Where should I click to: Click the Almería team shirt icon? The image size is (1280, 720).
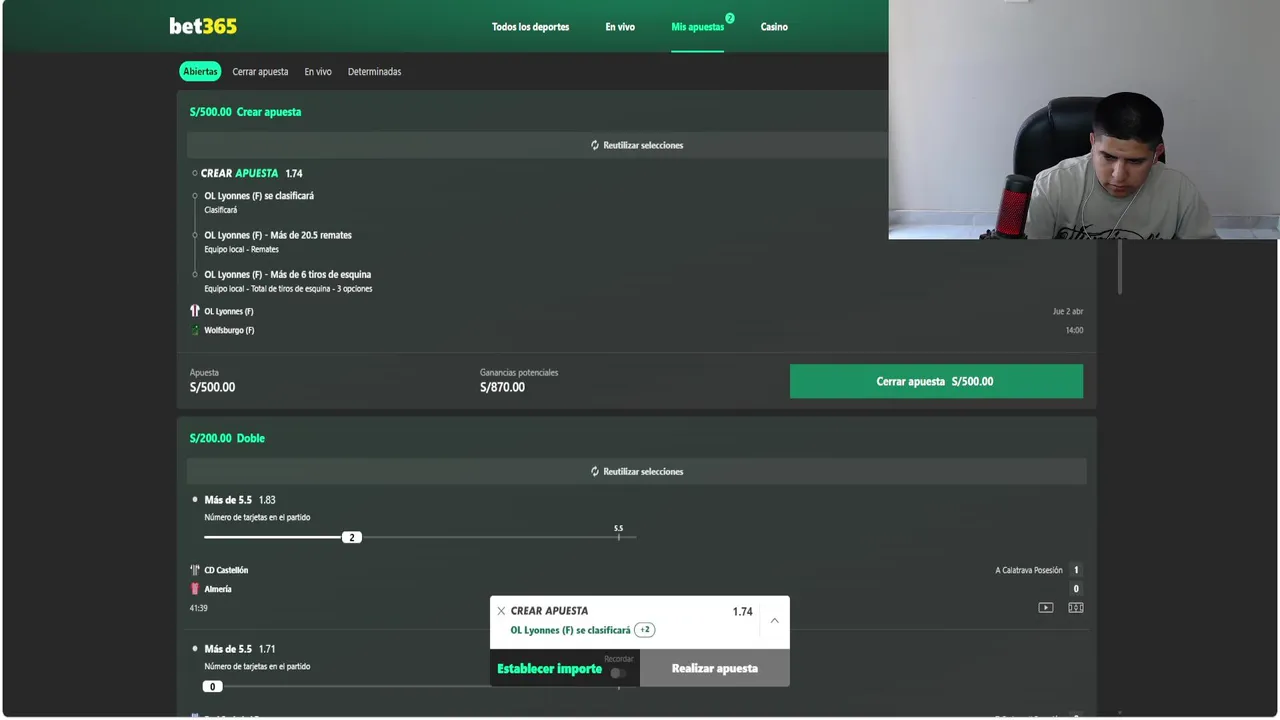pos(195,589)
